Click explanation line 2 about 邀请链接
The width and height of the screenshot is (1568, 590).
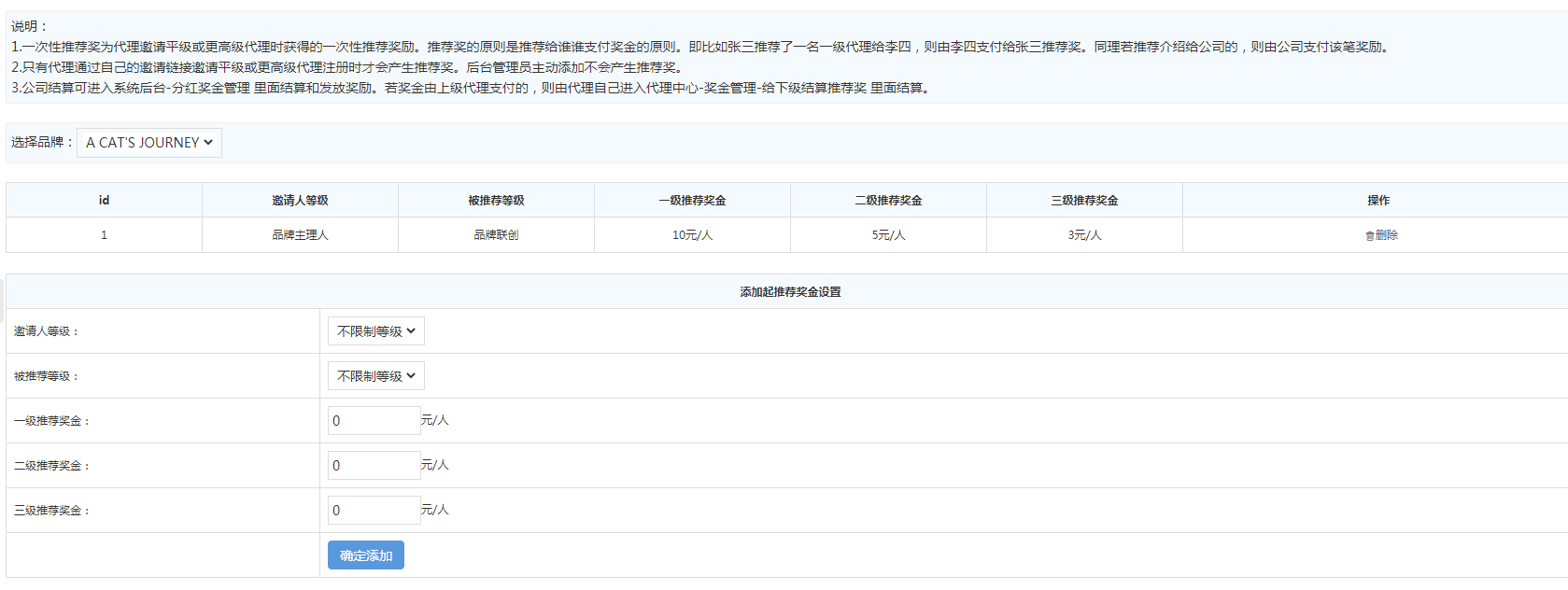348,67
